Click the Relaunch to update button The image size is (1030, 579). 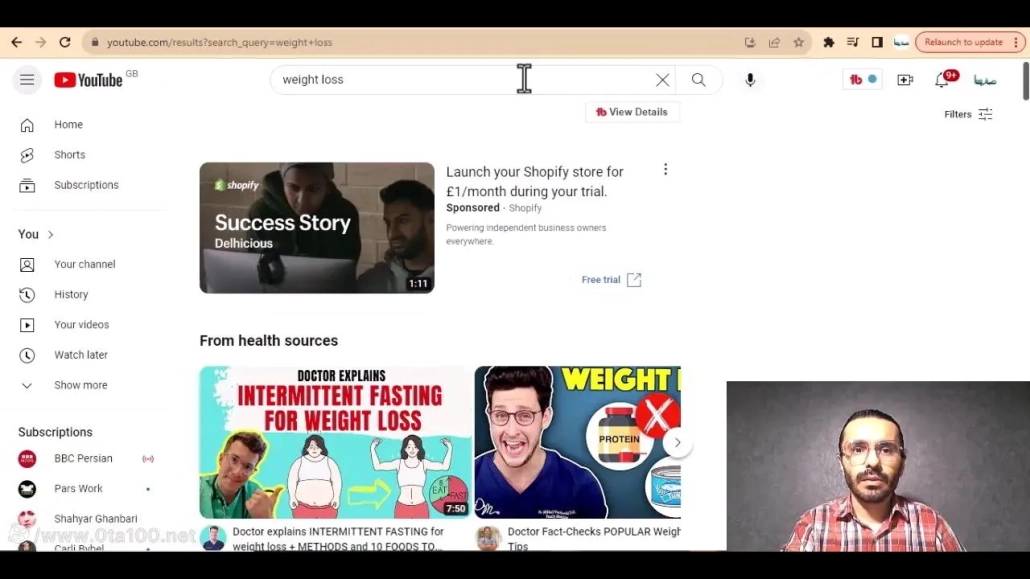point(963,42)
